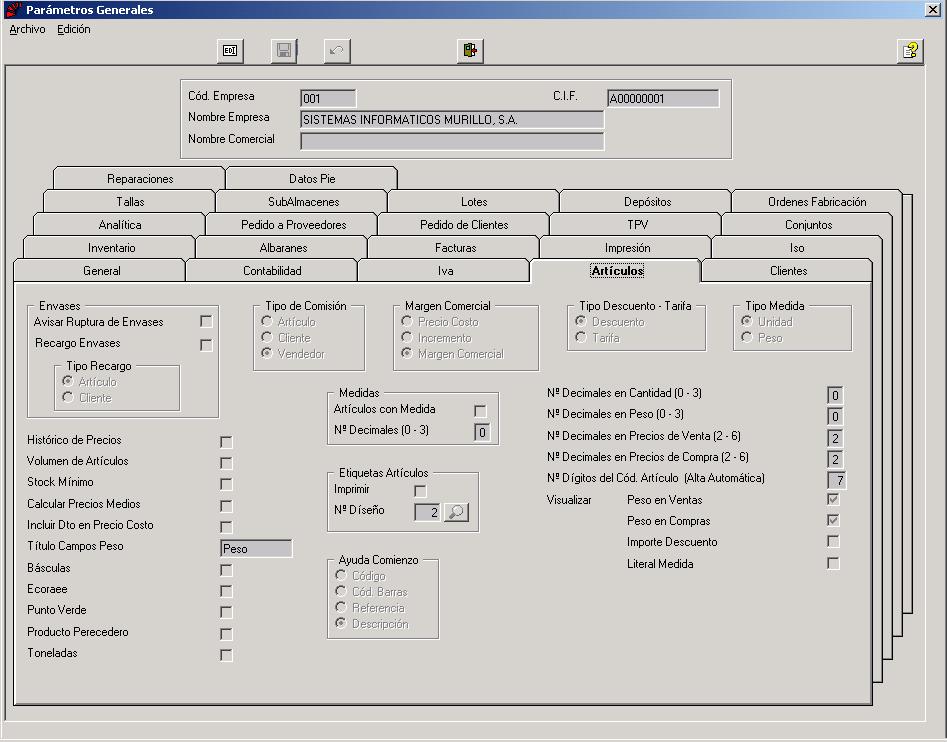The height and width of the screenshot is (742, 947).
Task: Check the Ecoraee option
Action: (226, 591)
